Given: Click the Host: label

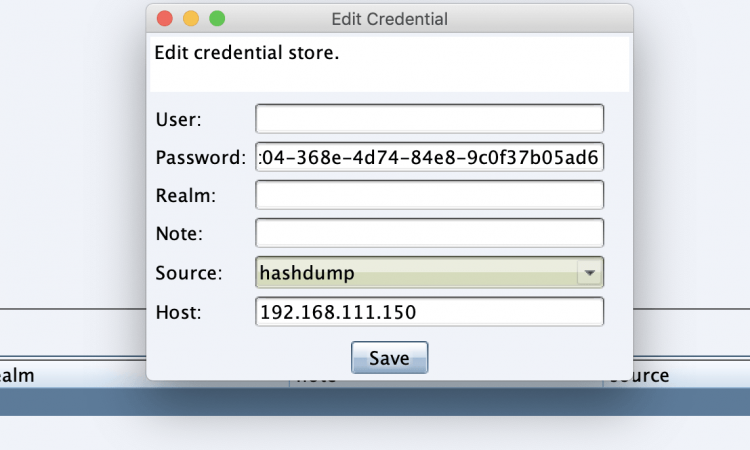Looking at the screenshot, I should point(178,312).
